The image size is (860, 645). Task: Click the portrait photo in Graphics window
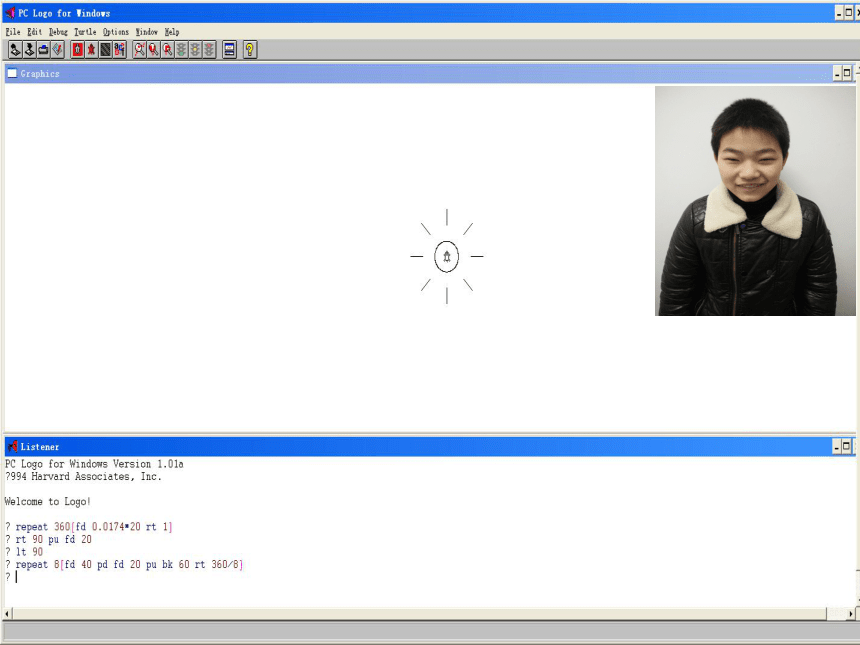(x=755, y=201)
